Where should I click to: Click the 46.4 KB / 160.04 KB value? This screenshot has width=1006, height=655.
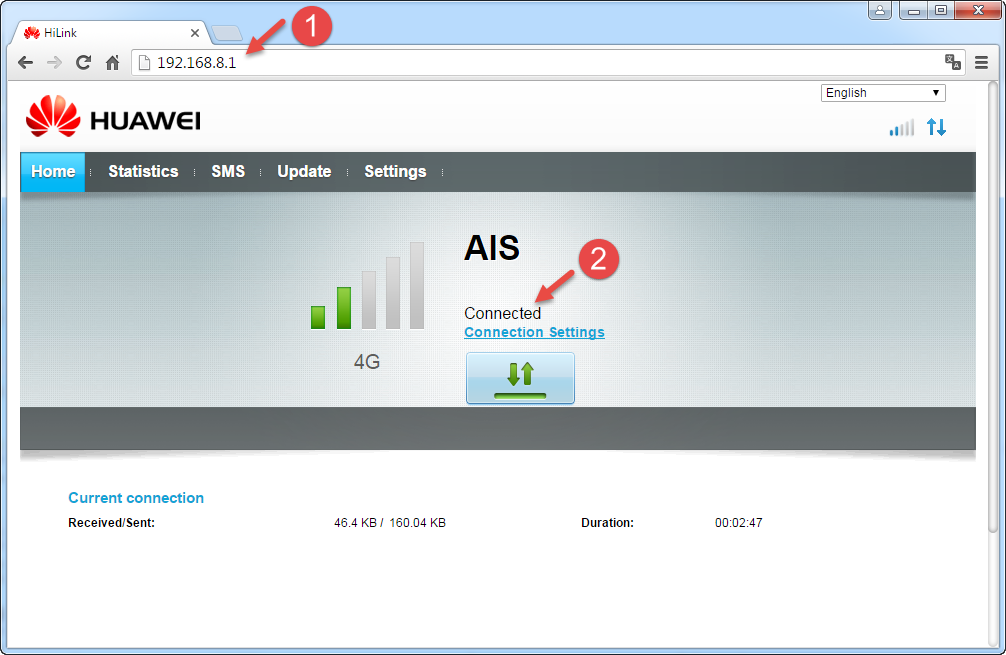[389, 523]
